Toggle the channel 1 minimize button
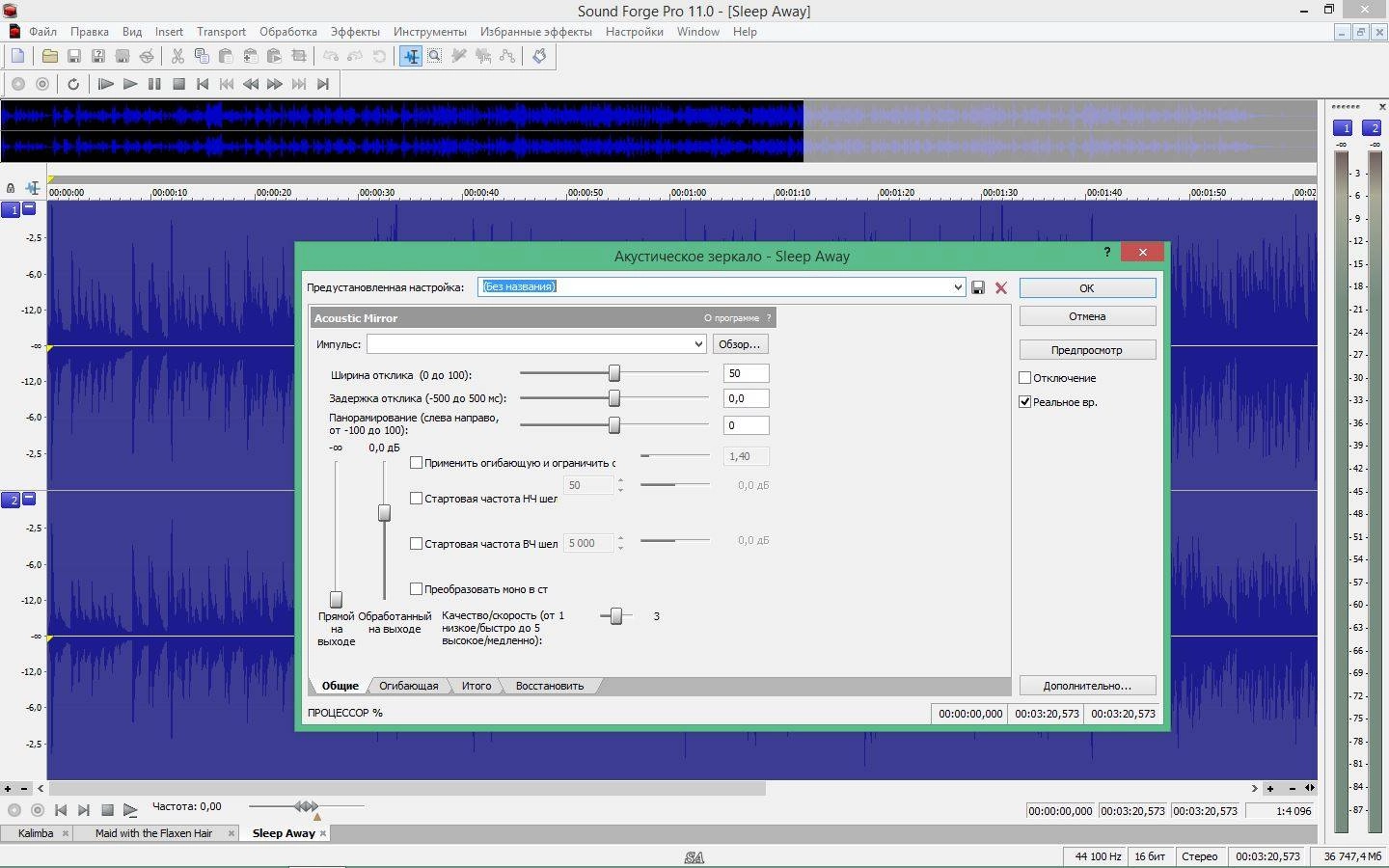This screenshot has height=868, width=1389. (29, 208)
